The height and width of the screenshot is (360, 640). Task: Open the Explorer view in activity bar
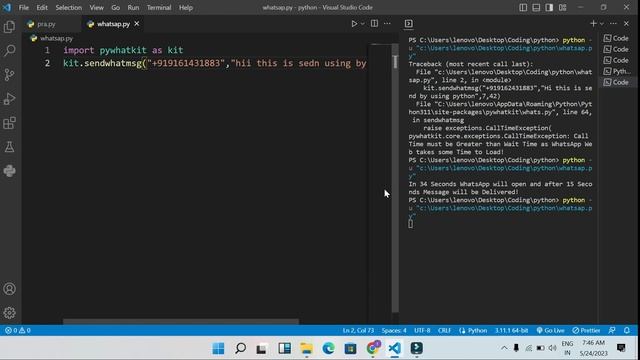pyautogui.click(x=9, y=27)
